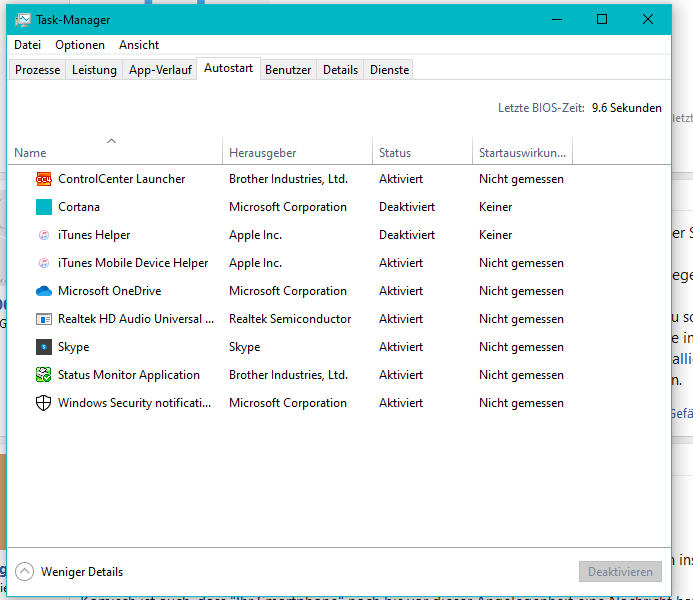
Task: Click the Cortana app icon
Action: point(43,207)
